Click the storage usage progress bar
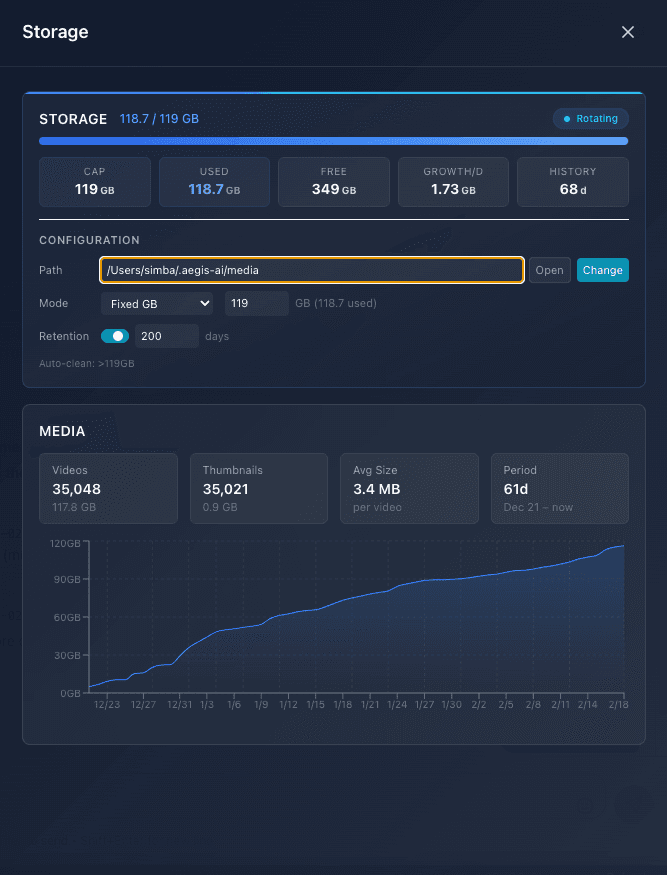This screenshot has height=875, width=667. 333,142
